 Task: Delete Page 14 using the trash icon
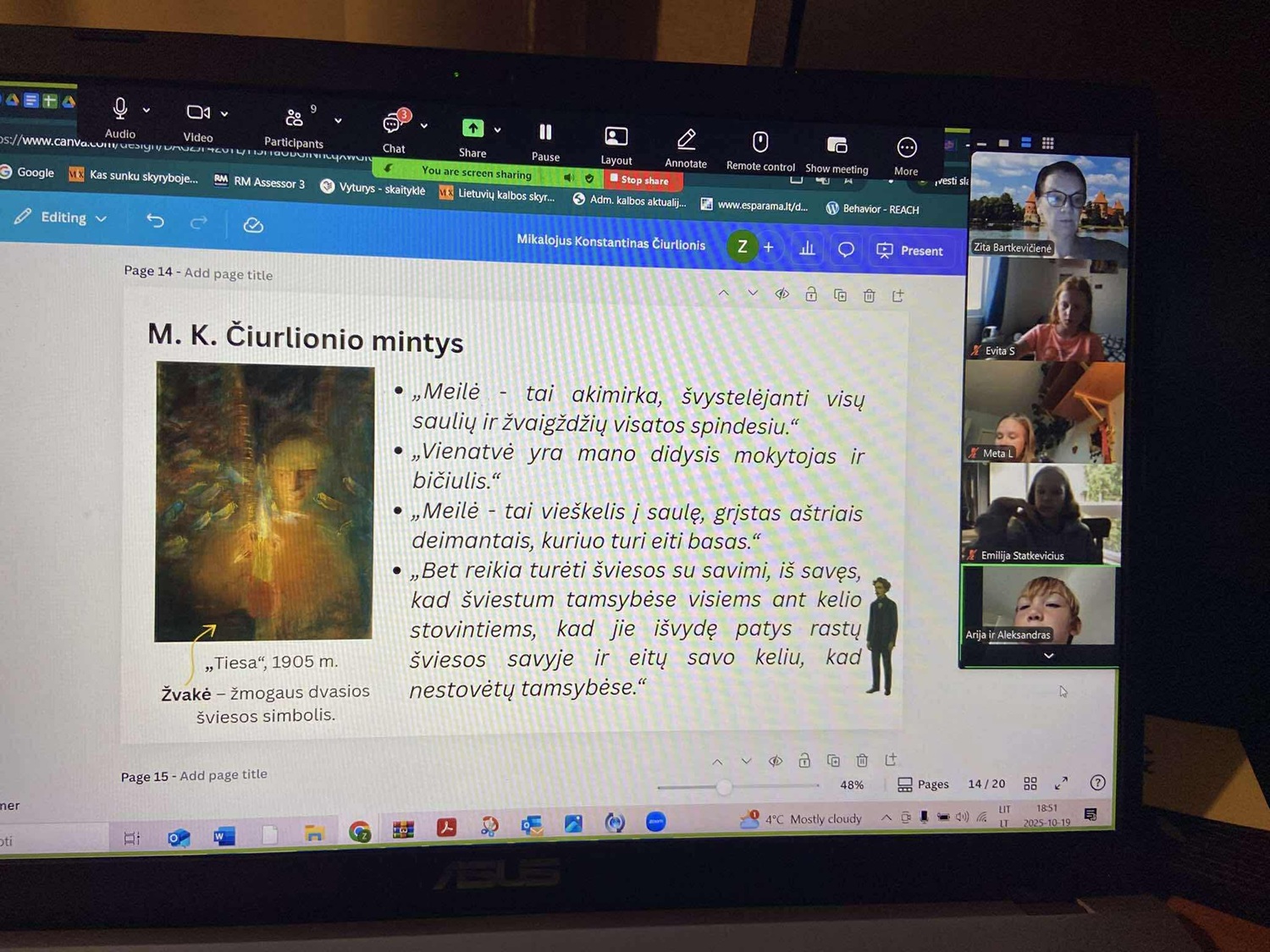[x=869, y=295]
